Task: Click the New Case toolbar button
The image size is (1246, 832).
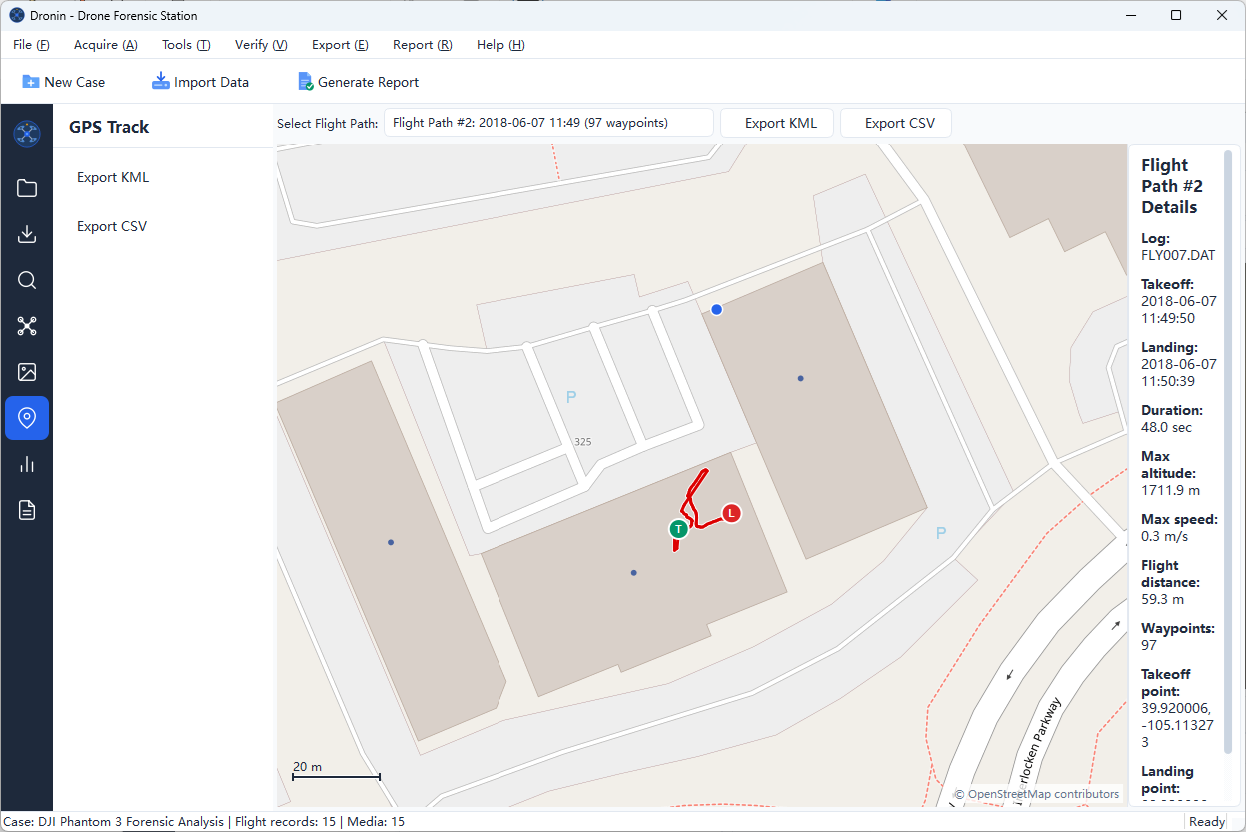Action: point(63,82)
